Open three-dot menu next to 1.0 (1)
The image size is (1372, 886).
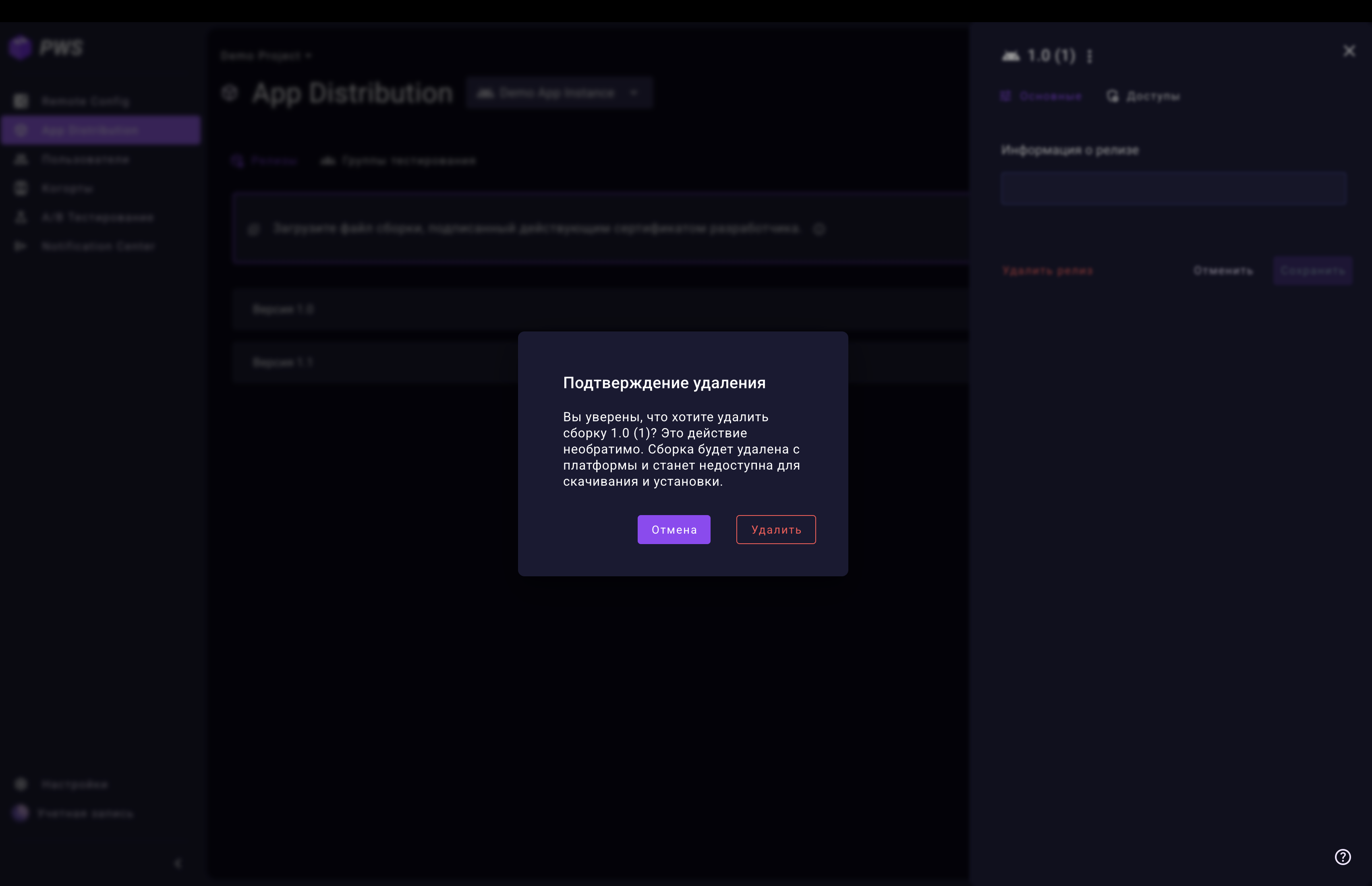1089,56
